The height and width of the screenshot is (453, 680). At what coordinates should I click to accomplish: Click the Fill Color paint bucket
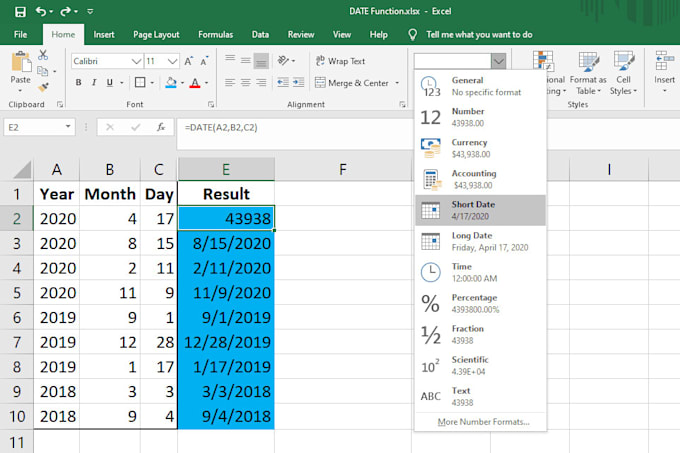pyautogui.click(x=171, y=83)
